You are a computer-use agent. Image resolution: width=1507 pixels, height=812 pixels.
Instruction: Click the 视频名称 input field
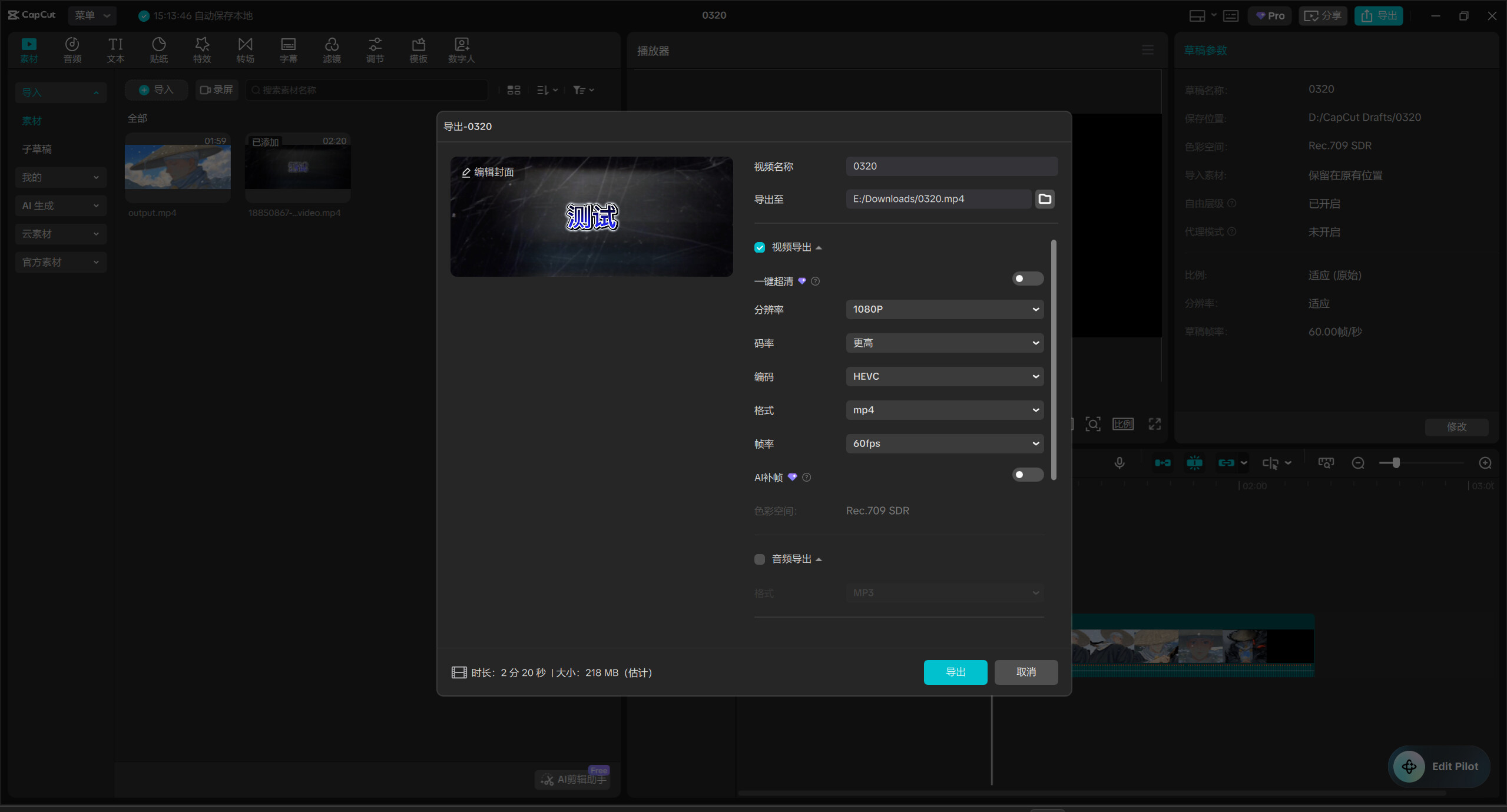tap(952, 166)
